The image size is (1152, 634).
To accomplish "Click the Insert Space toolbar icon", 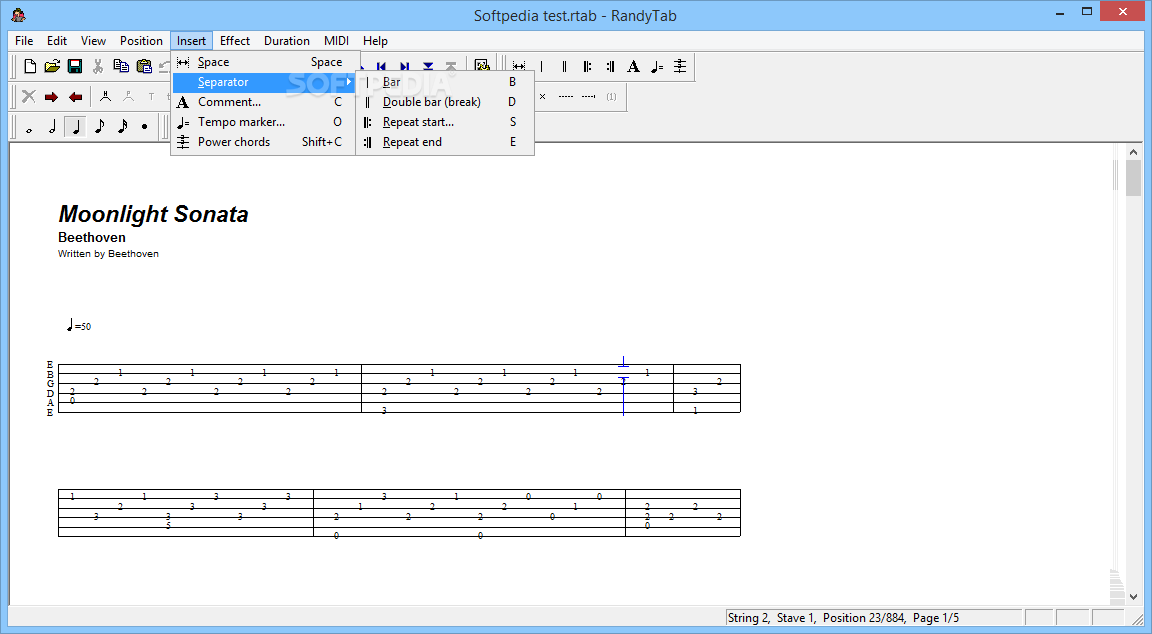I will (519, 66).
